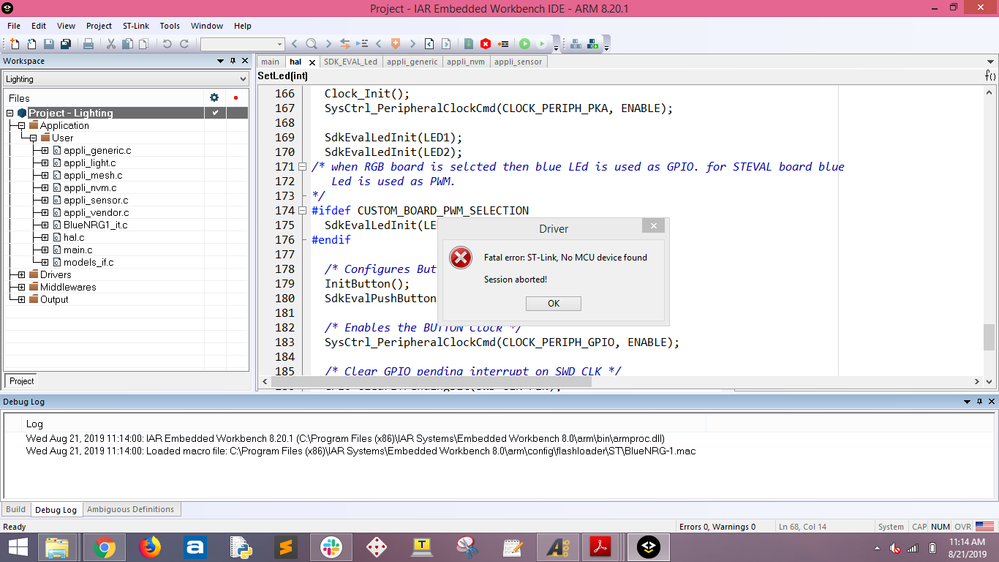Click the Print toolbar icon
The image size is (999, 562).
click(88, 44)
